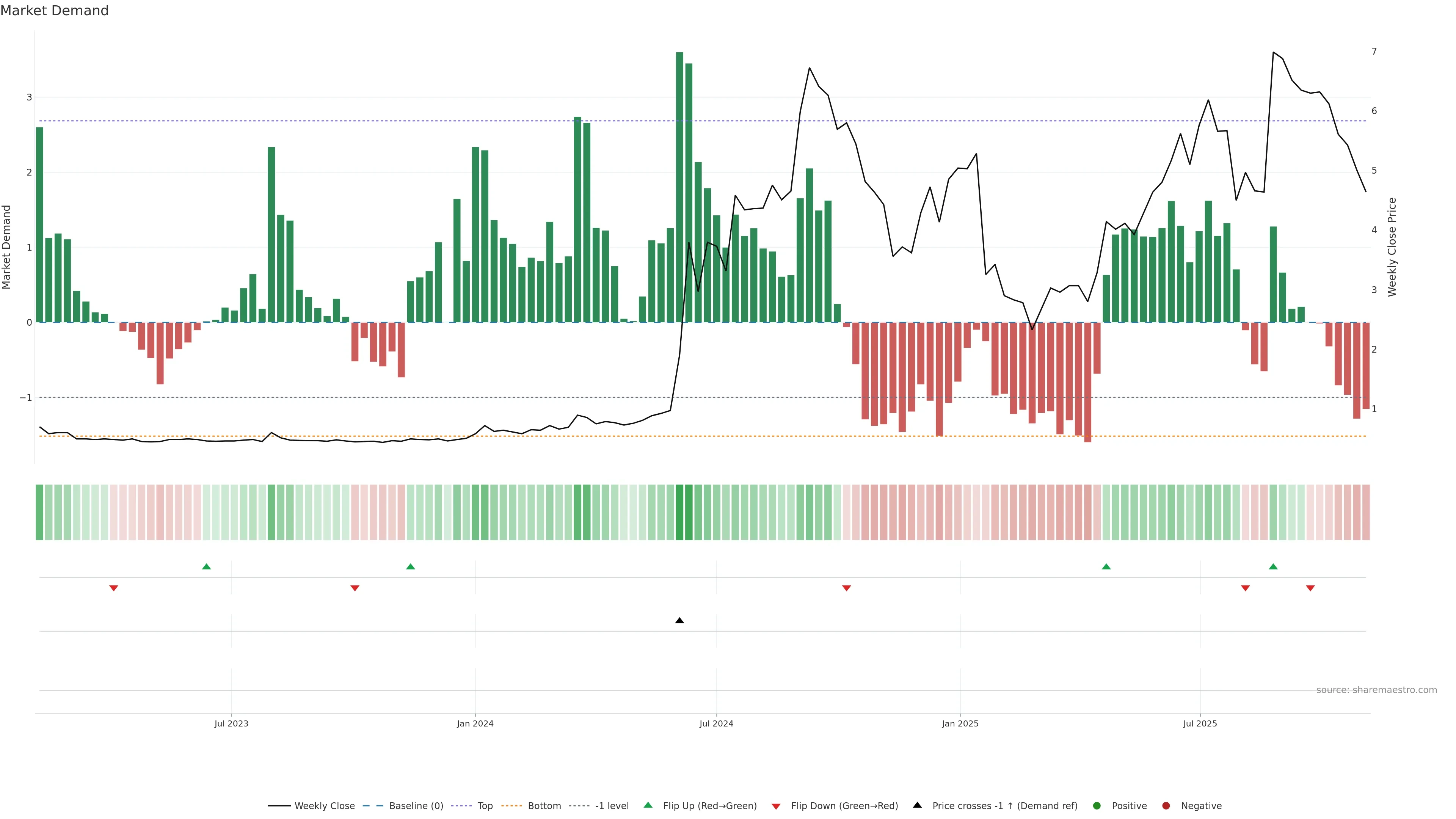Toggle Flip Up (Red→Green) legend entry
This screenshot has width=1456, height=819.
tap(709, 806)
